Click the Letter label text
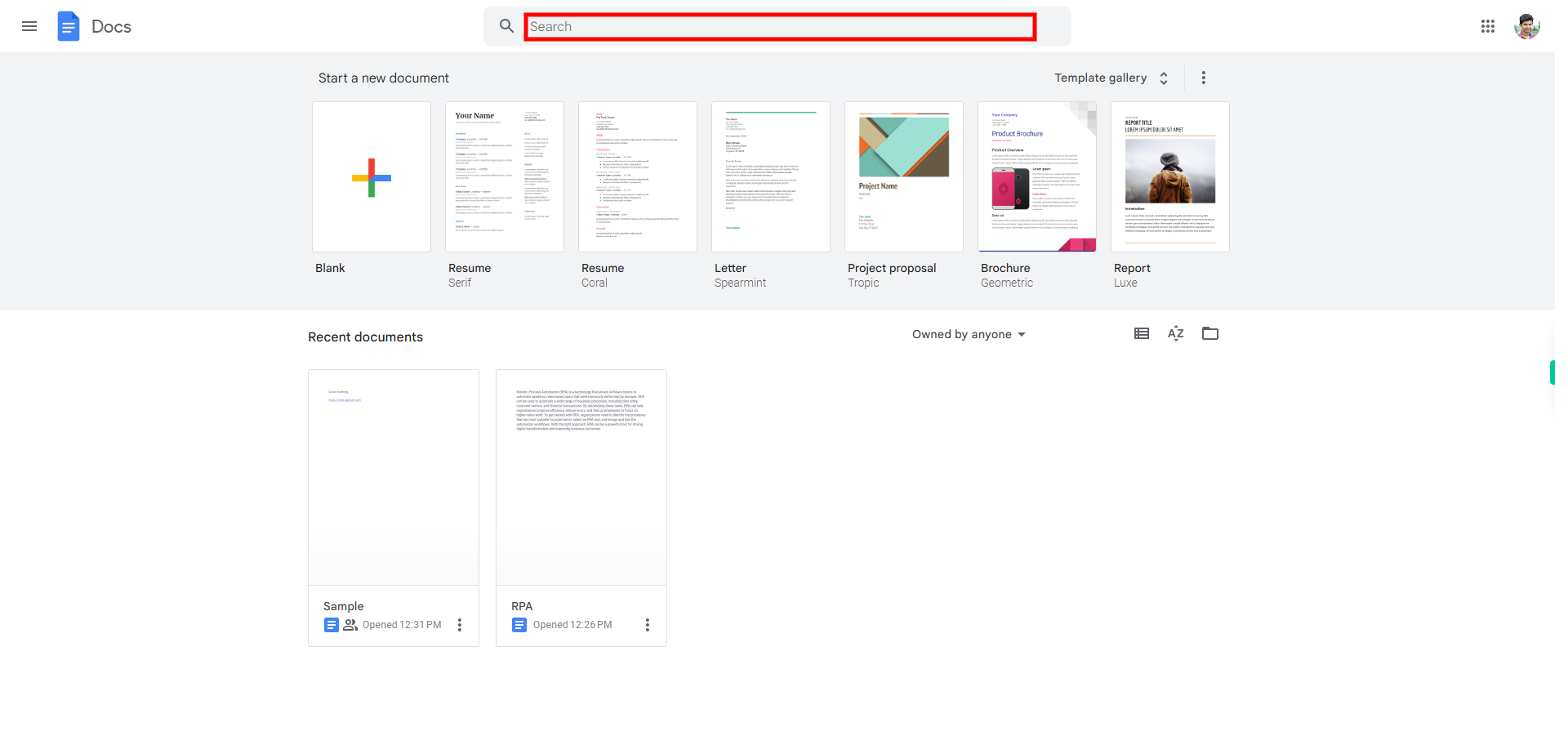Screen dimensions: 1568x745 [730, 268]
